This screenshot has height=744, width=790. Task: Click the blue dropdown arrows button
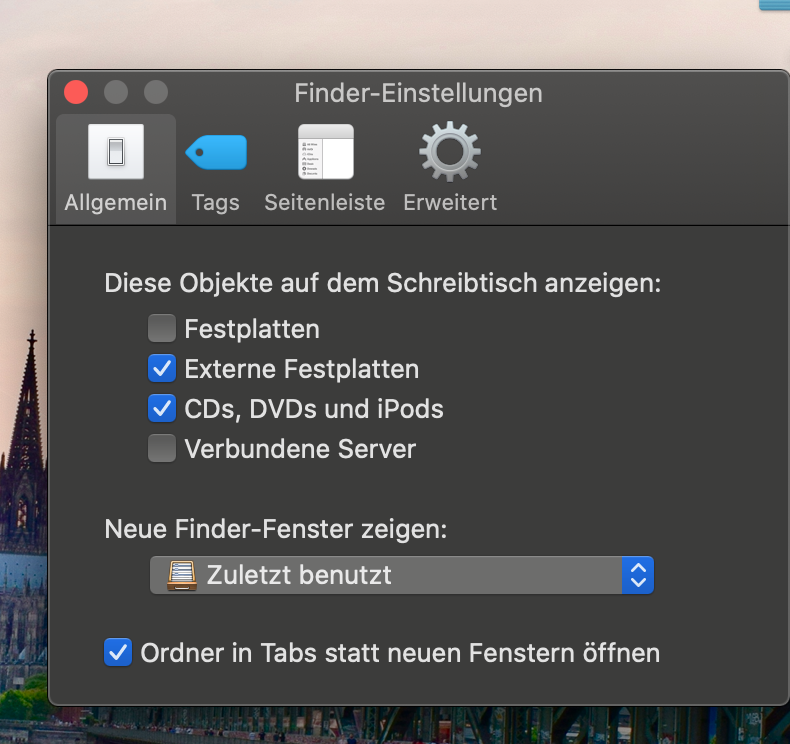(x=637, y=575)
